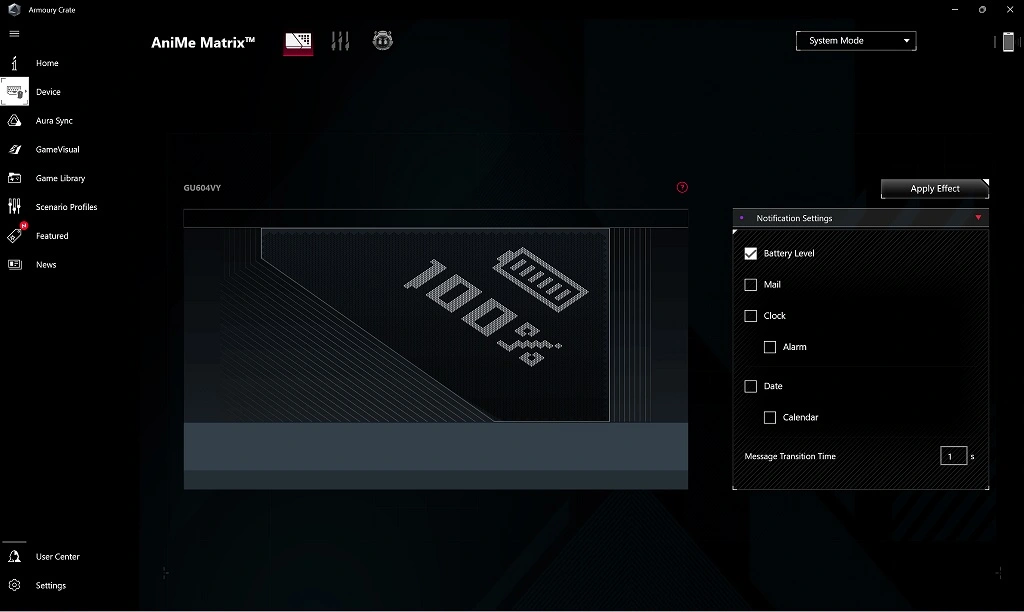This screenshot has height=612, width=1024.
Task: Maximize the Armoury Crate window
Action: pos(982,9)
